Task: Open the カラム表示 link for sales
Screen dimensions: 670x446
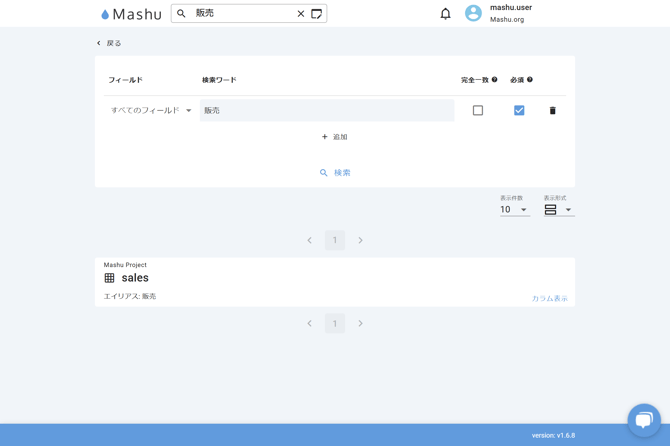Action: coord(549,298)
